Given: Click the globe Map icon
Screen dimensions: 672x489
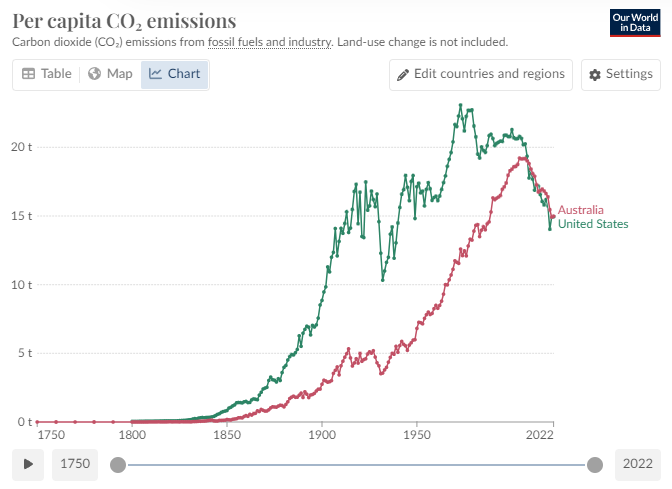Looking at the screenshot, I should point(94,74).
